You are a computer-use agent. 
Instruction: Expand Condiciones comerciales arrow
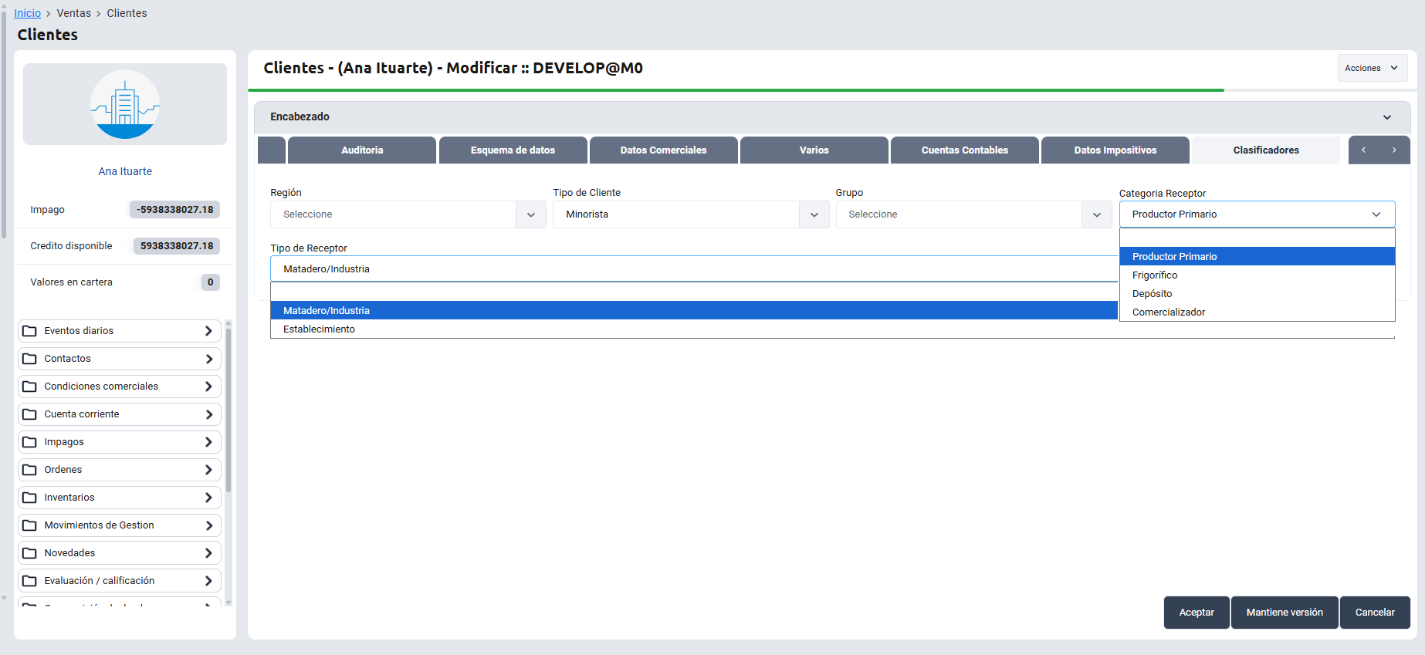coord(208,386)
